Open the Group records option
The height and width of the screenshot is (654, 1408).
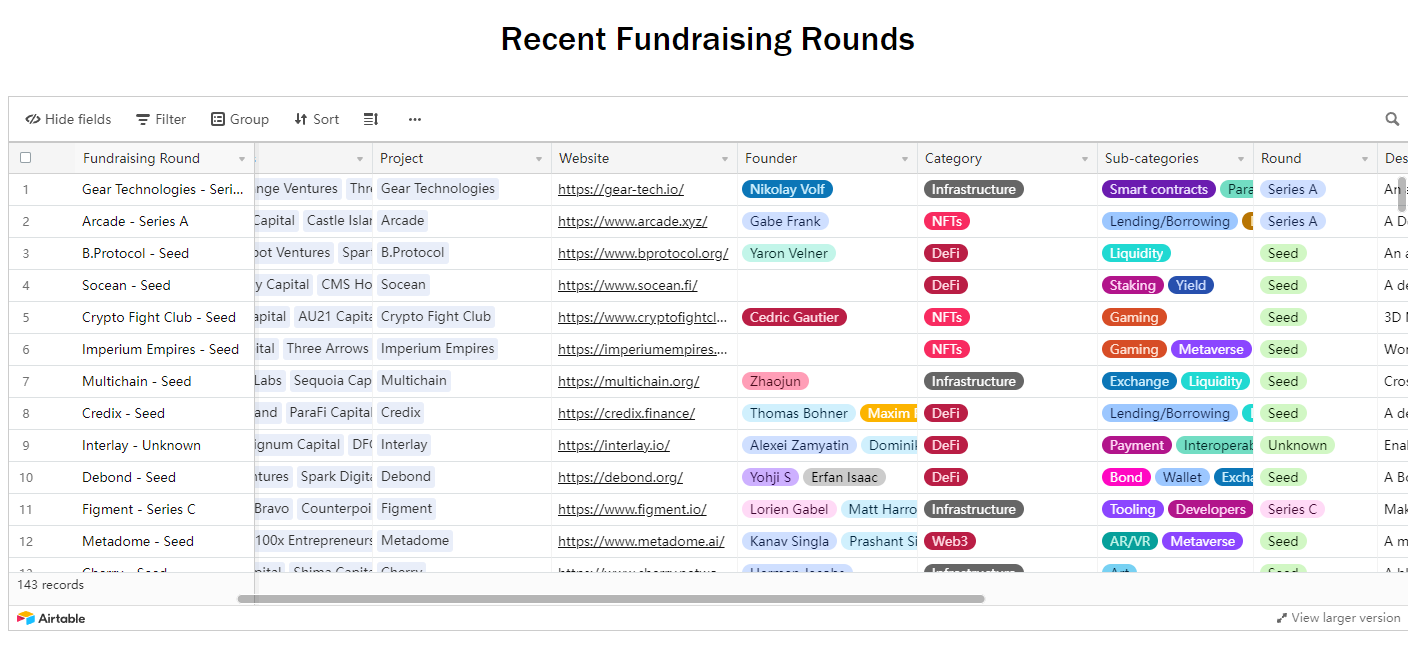(239, 119)
